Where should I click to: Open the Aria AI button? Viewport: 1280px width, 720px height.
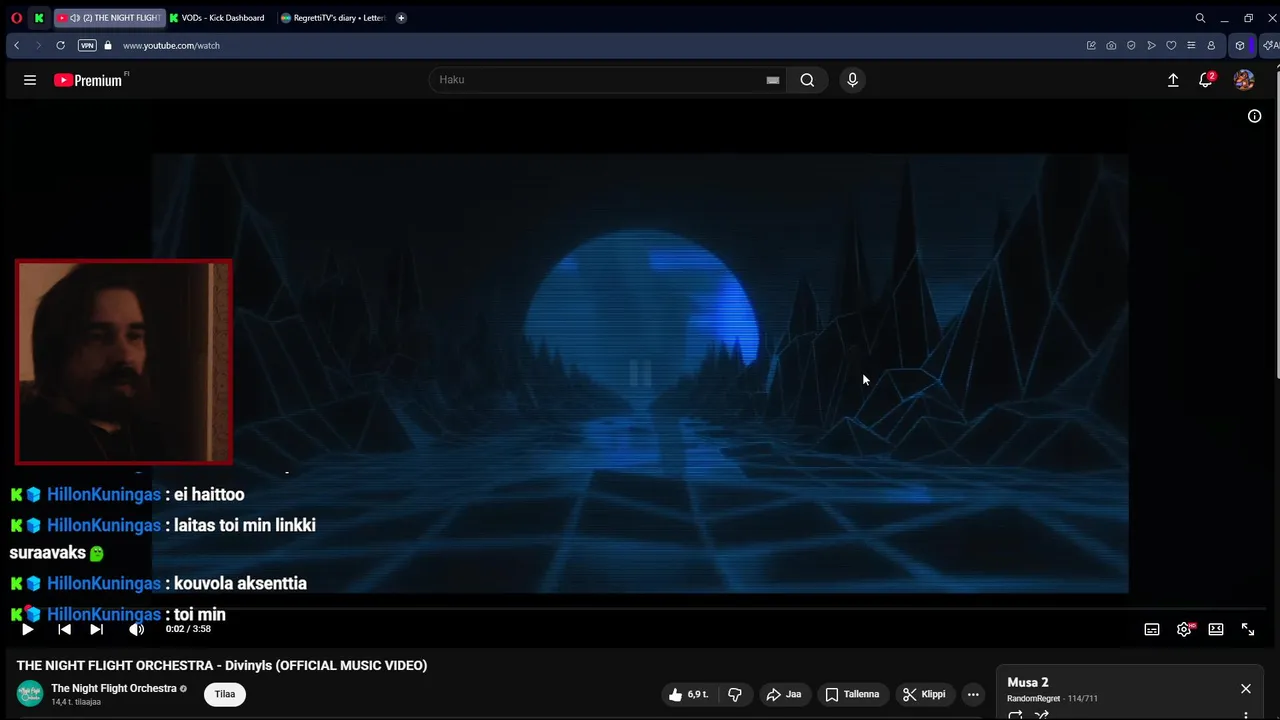coord(1270,45)
